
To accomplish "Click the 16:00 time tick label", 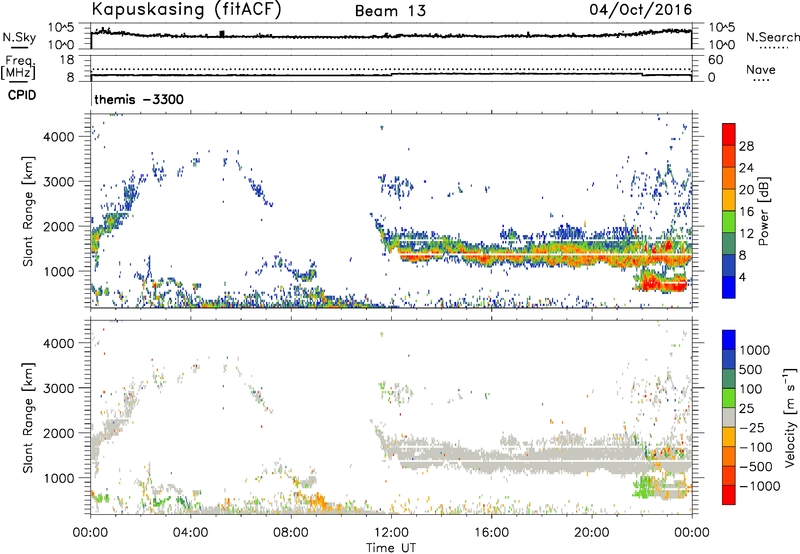I will (x=491, y=533).
